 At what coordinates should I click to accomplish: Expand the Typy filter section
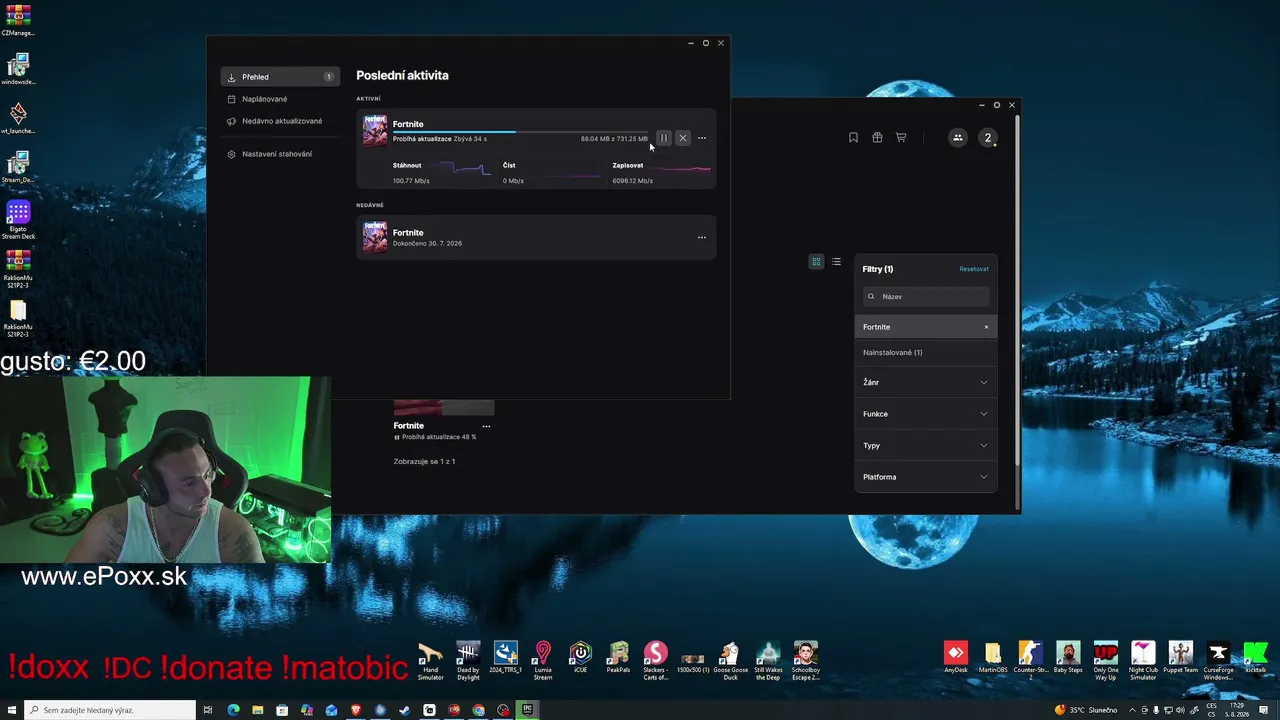926,445
